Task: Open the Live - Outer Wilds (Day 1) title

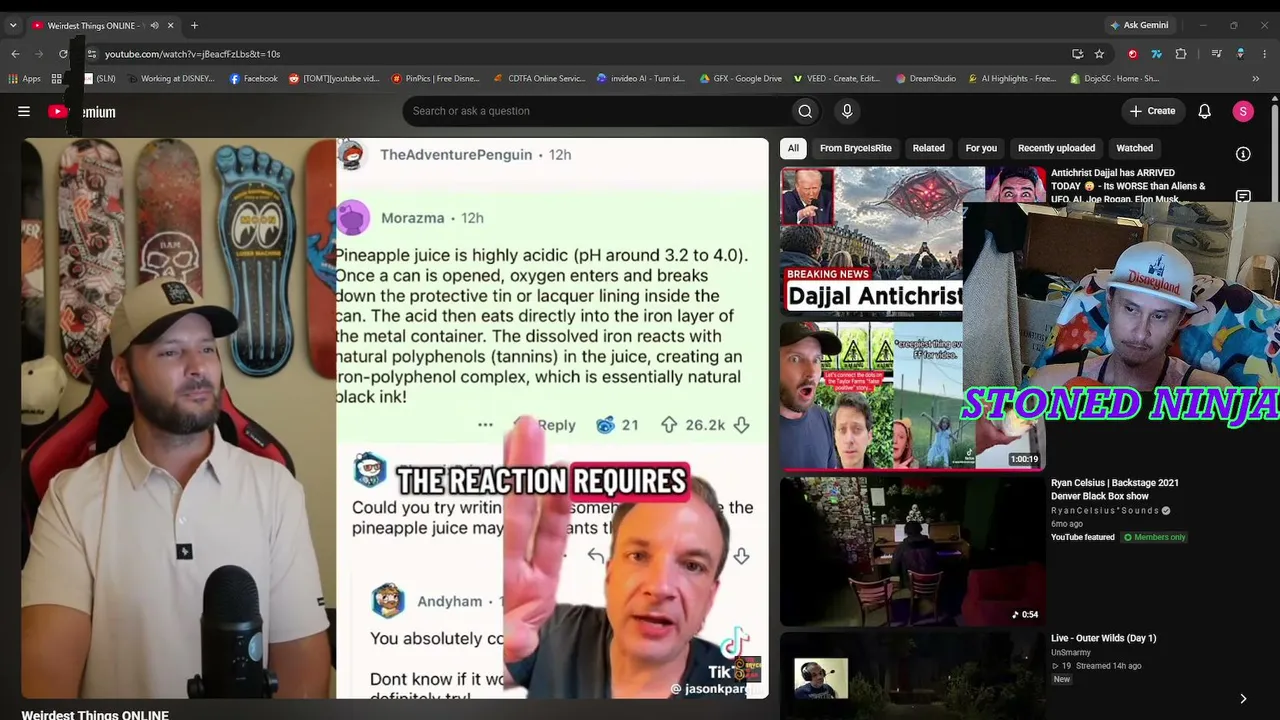Action: (x=1103, y=638)
